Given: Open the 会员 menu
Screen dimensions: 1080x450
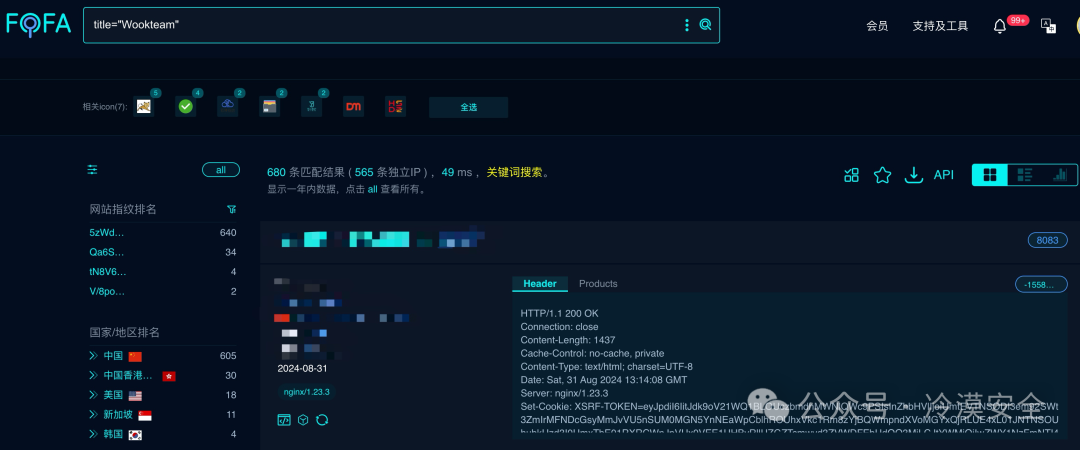Looking at the screenshot, I should [x=877, y=26].
